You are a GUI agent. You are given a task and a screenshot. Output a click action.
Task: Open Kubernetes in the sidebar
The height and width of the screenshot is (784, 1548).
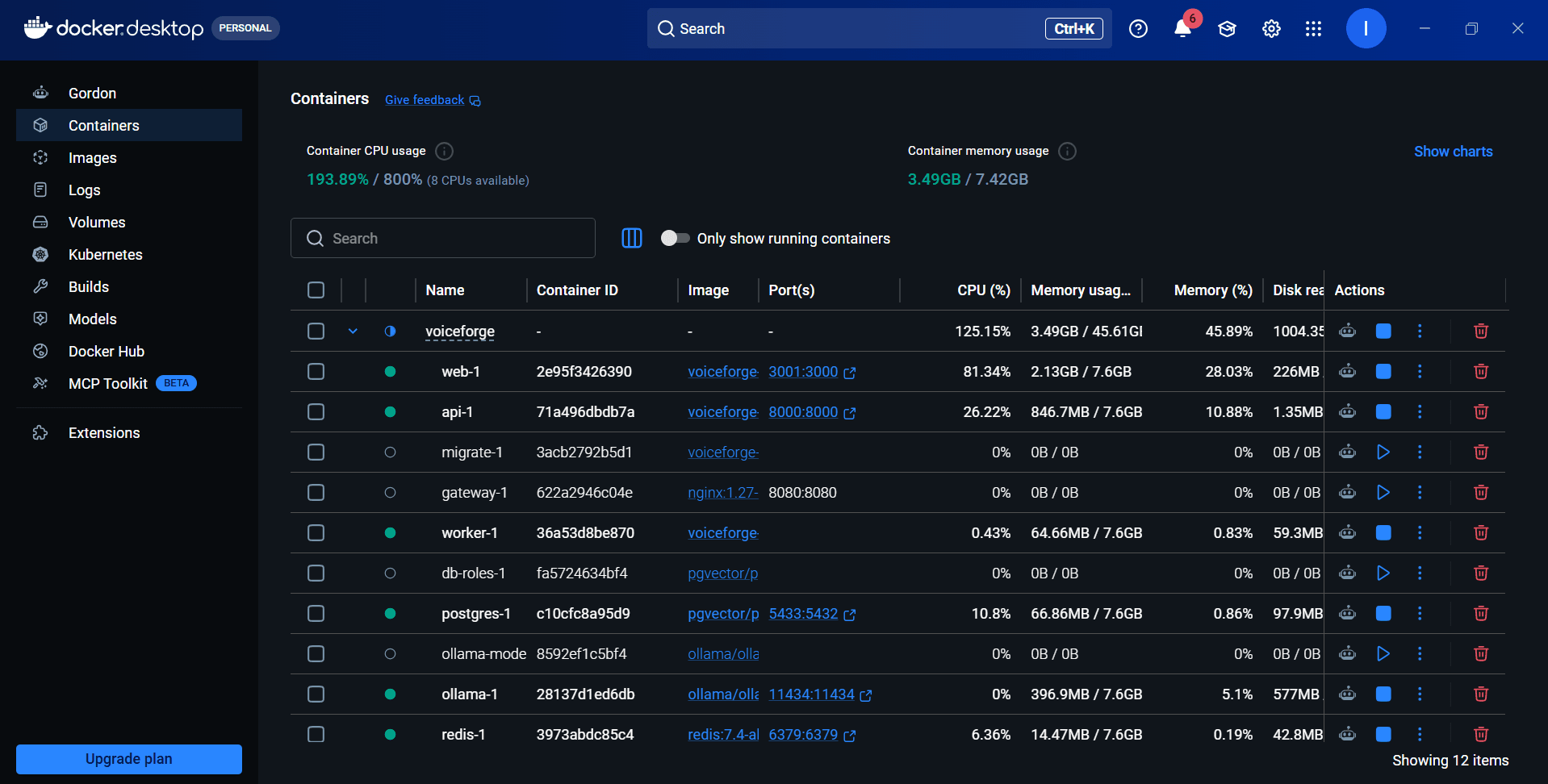tap(129, 254)
